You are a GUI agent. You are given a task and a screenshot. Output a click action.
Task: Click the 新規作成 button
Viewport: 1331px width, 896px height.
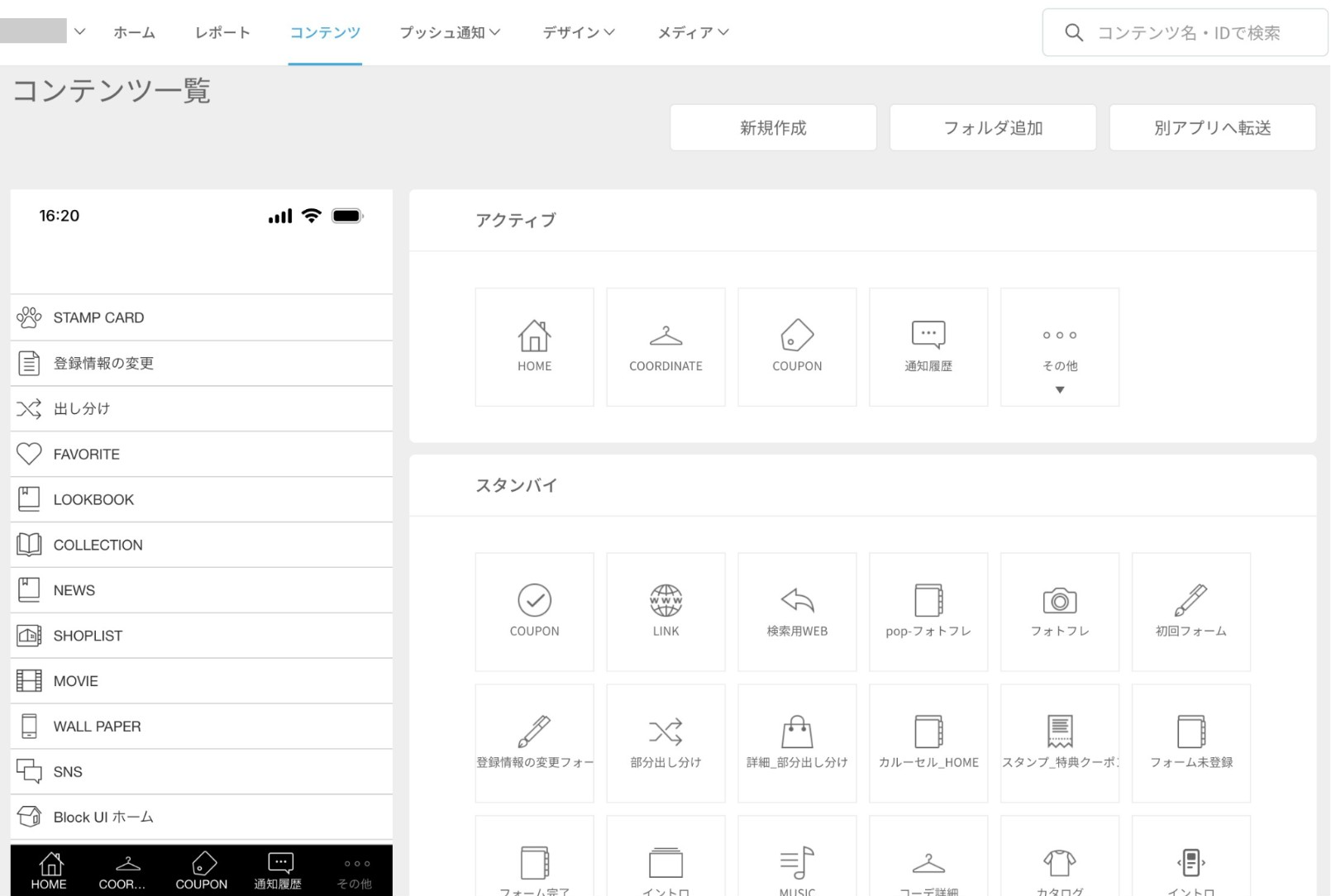coord(773,127)
